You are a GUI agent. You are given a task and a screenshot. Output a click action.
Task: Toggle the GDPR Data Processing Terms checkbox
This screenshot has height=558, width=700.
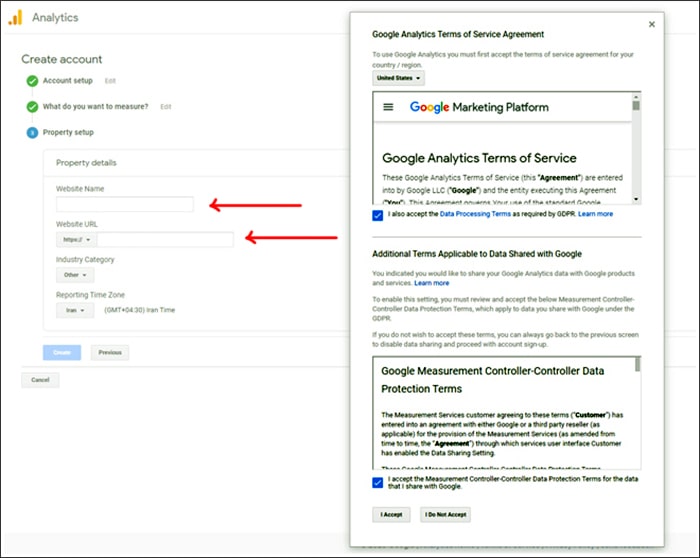378,215
